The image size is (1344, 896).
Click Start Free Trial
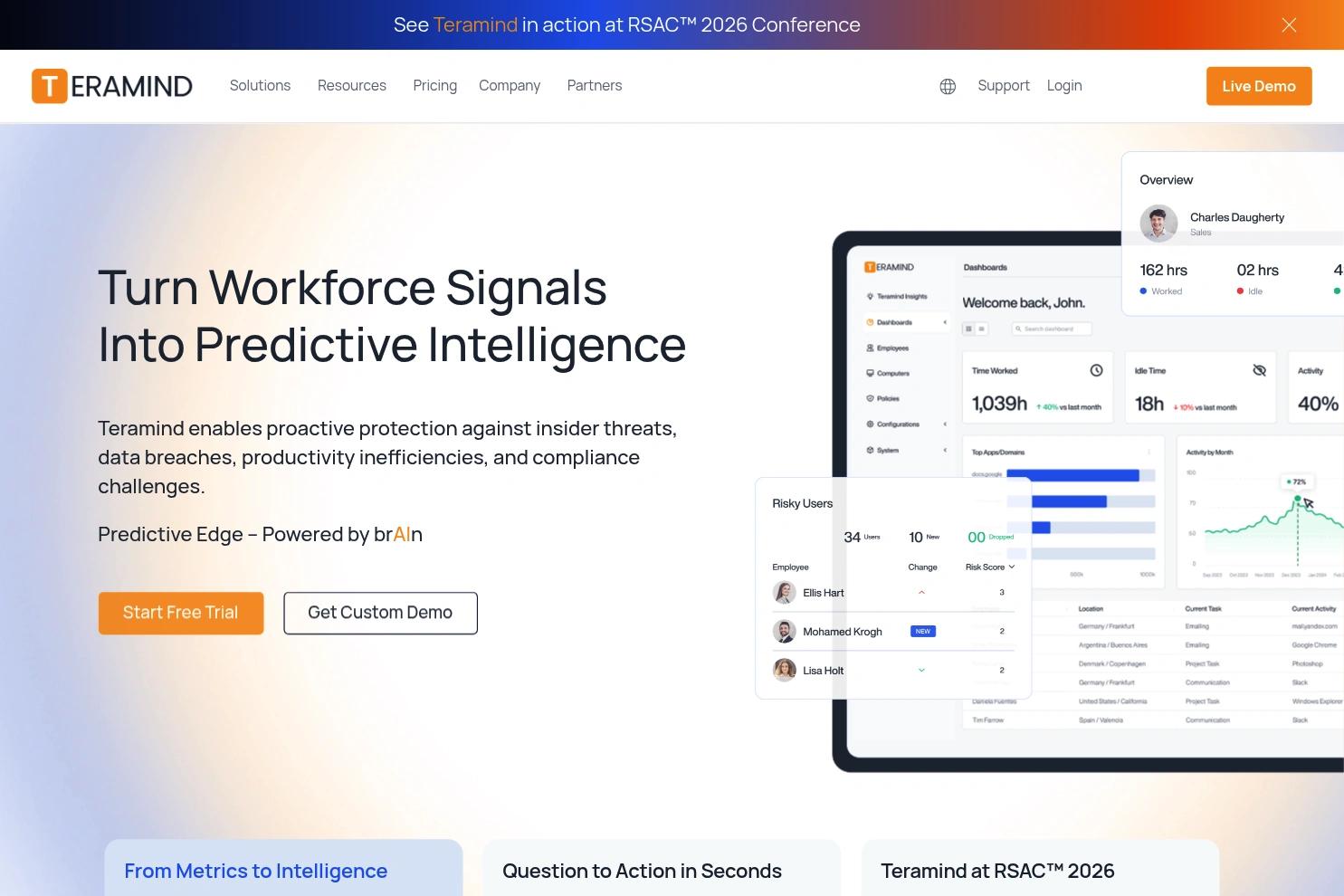click(181, 613)
